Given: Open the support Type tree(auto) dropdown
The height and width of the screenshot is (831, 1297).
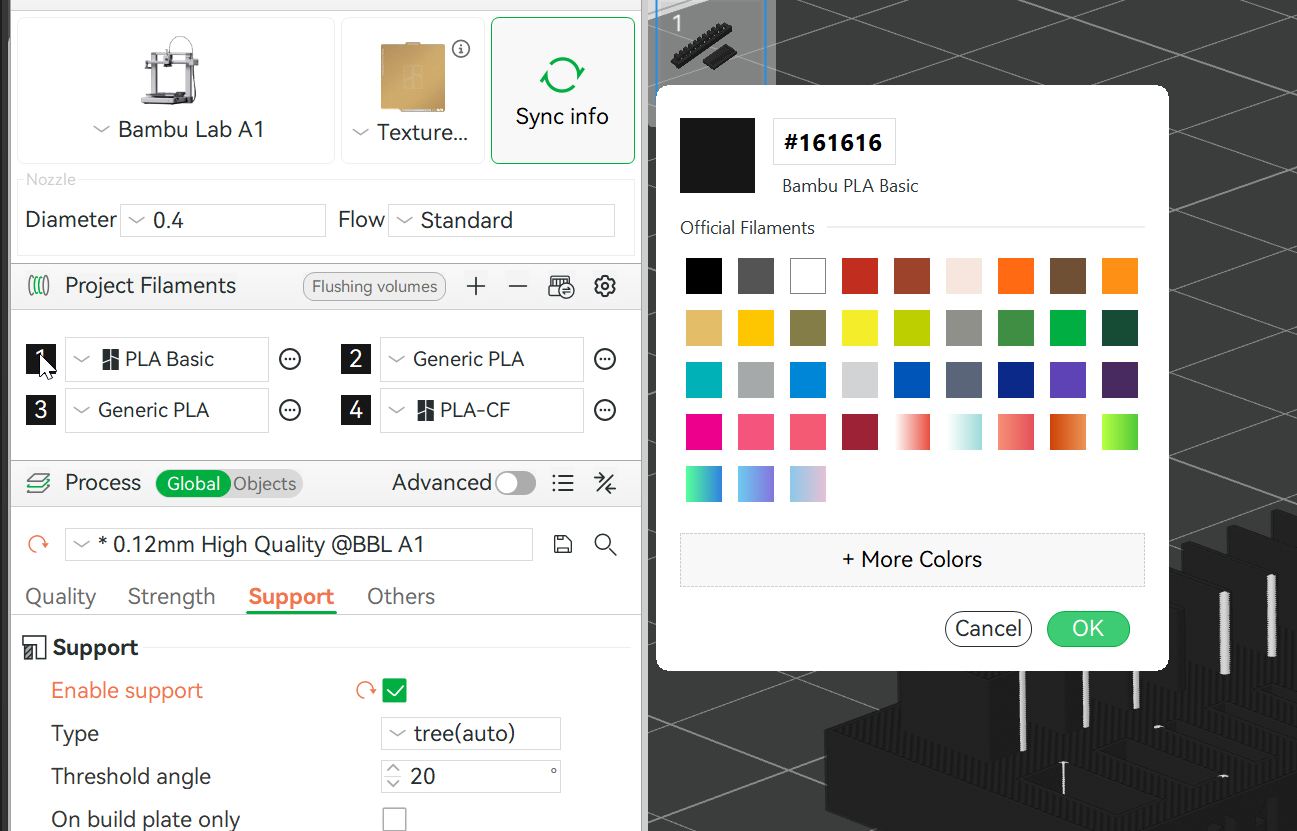Looking at the screenshot, I should pyautogui.click(x=471, y=733).
